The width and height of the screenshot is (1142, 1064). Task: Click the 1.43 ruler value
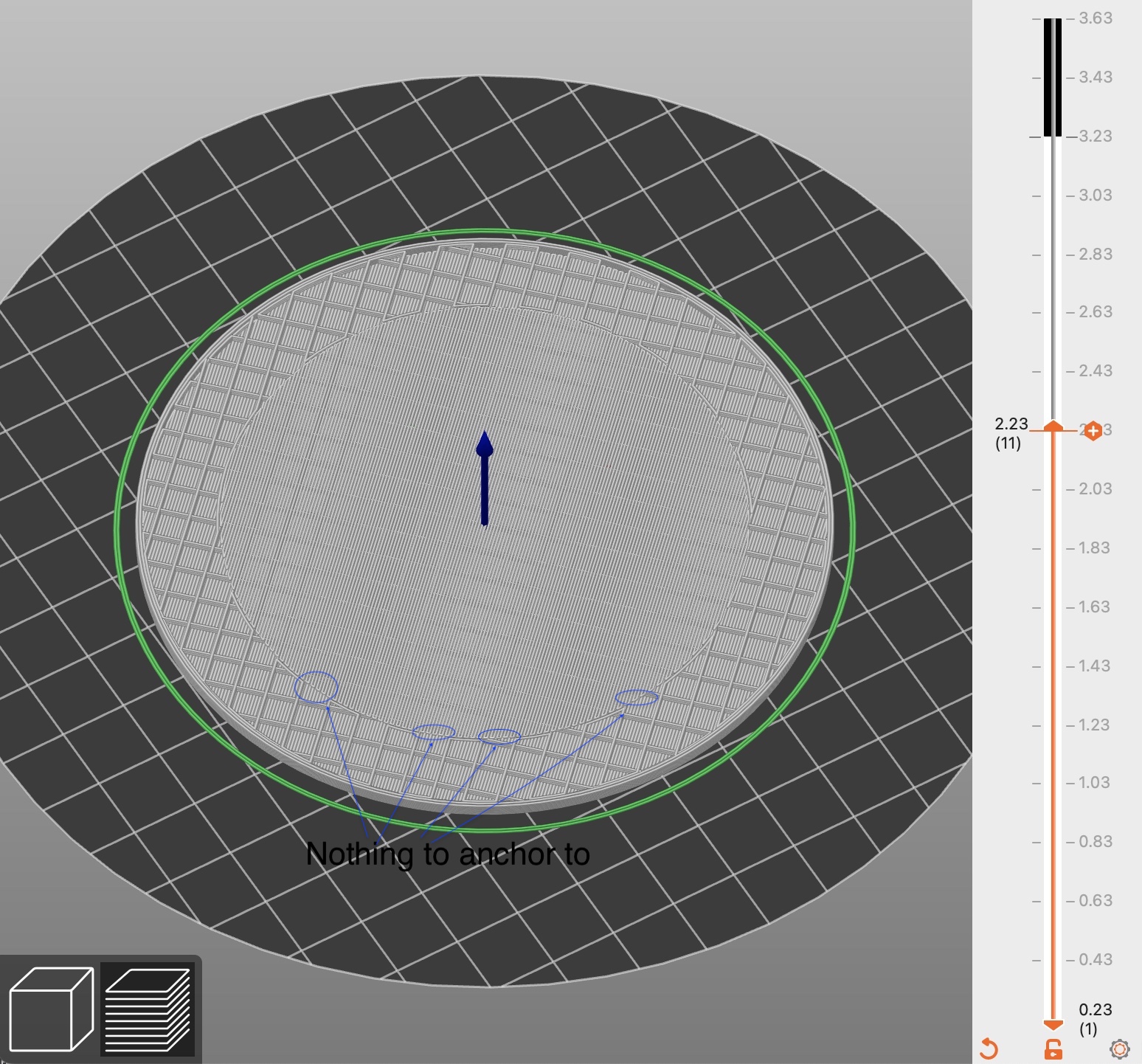(x=1094, y=666)
